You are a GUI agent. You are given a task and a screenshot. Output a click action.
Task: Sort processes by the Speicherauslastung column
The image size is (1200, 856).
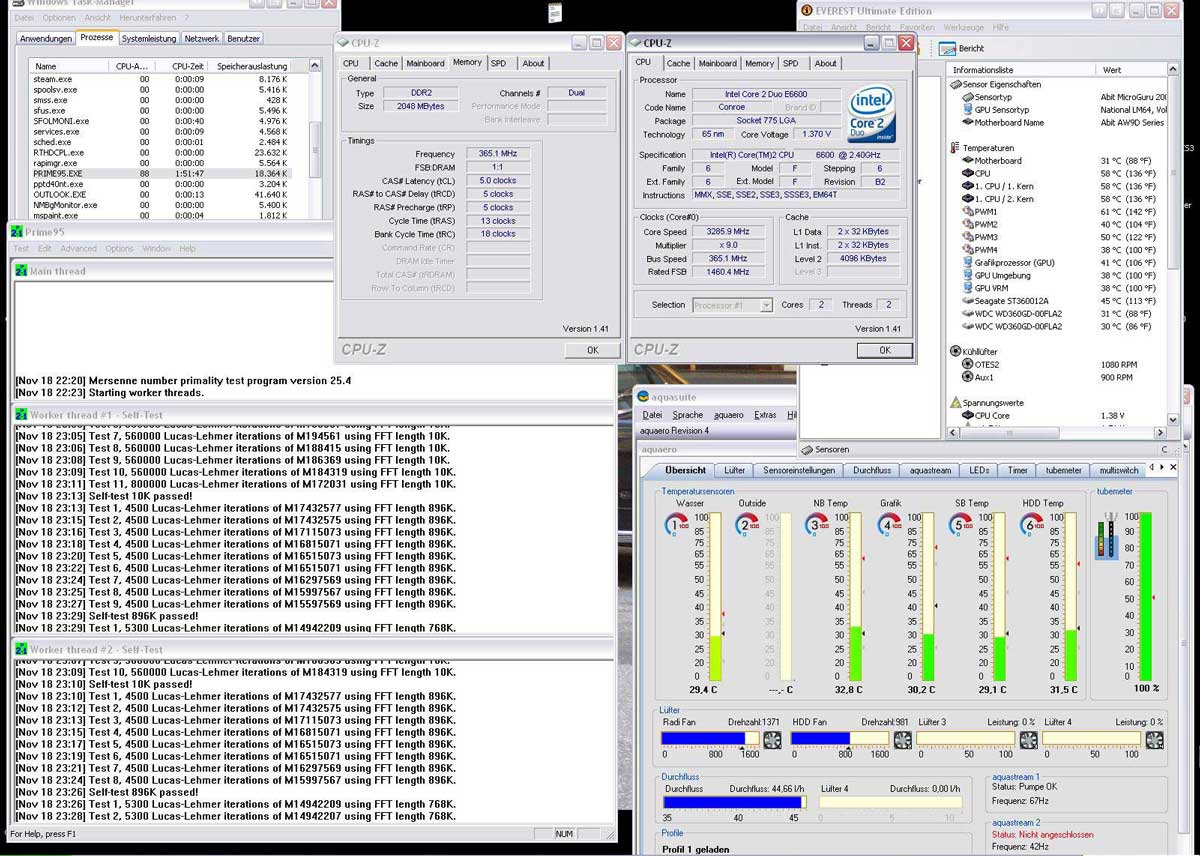click(252, 66)
